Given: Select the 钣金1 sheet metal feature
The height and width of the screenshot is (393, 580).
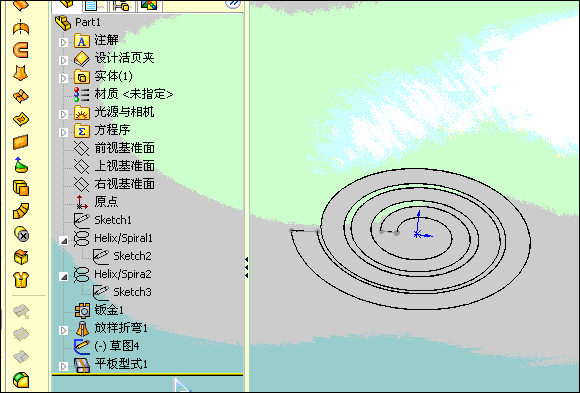Looking at the screenshot, I should (99, 310).
